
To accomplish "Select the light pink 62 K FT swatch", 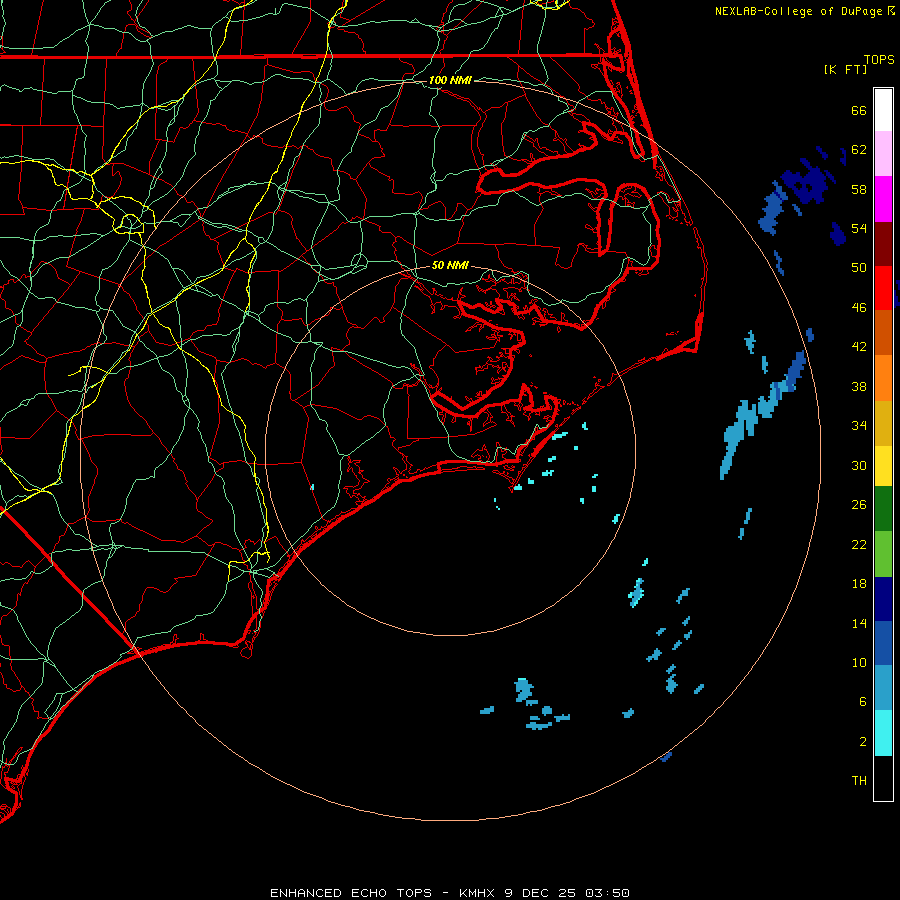I will pyautogui.click(x=883, y=154).
